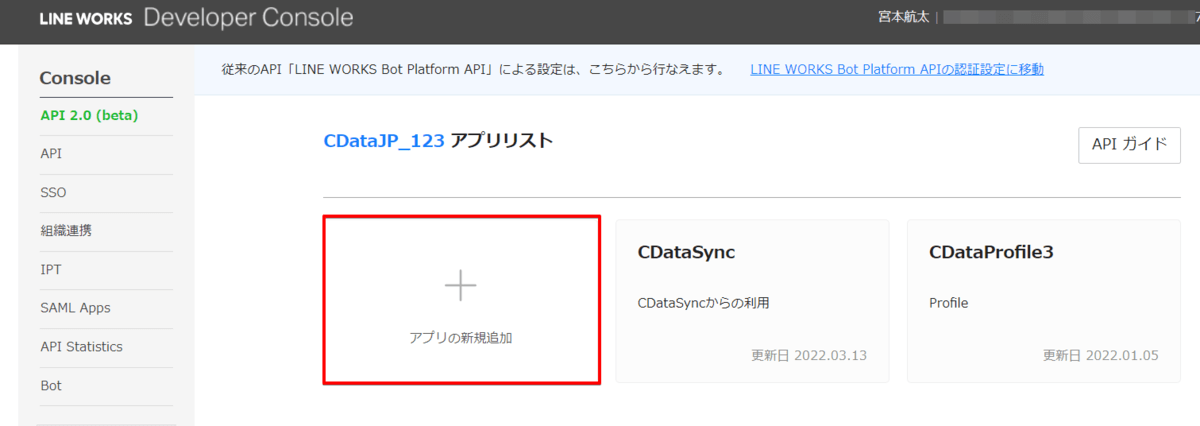
Task: Open 組織連携 in the sidebar
Action: click(x=66, y=230)
